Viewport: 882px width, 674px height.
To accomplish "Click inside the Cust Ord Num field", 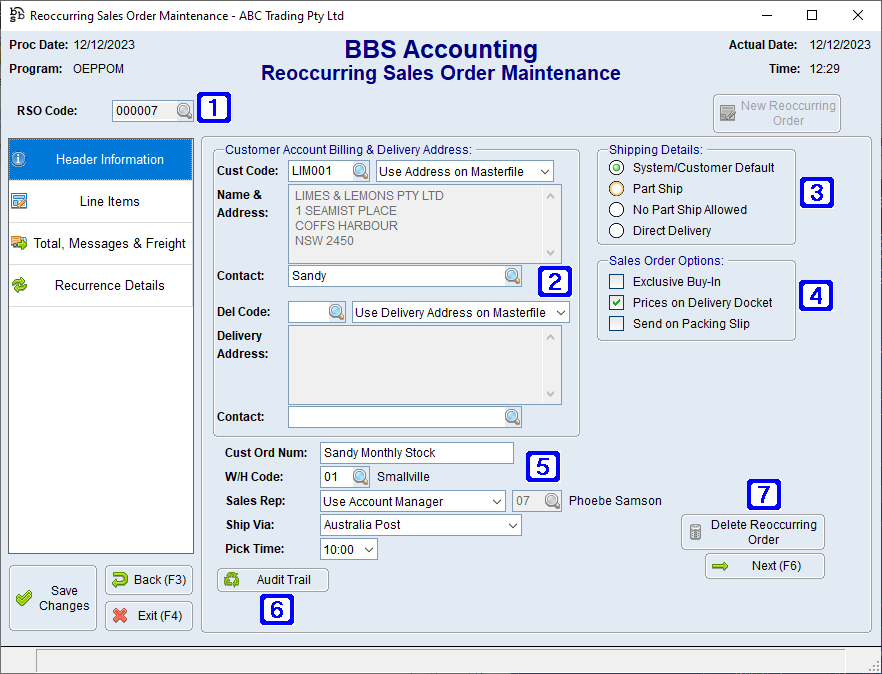I will (x=416, y=453).
